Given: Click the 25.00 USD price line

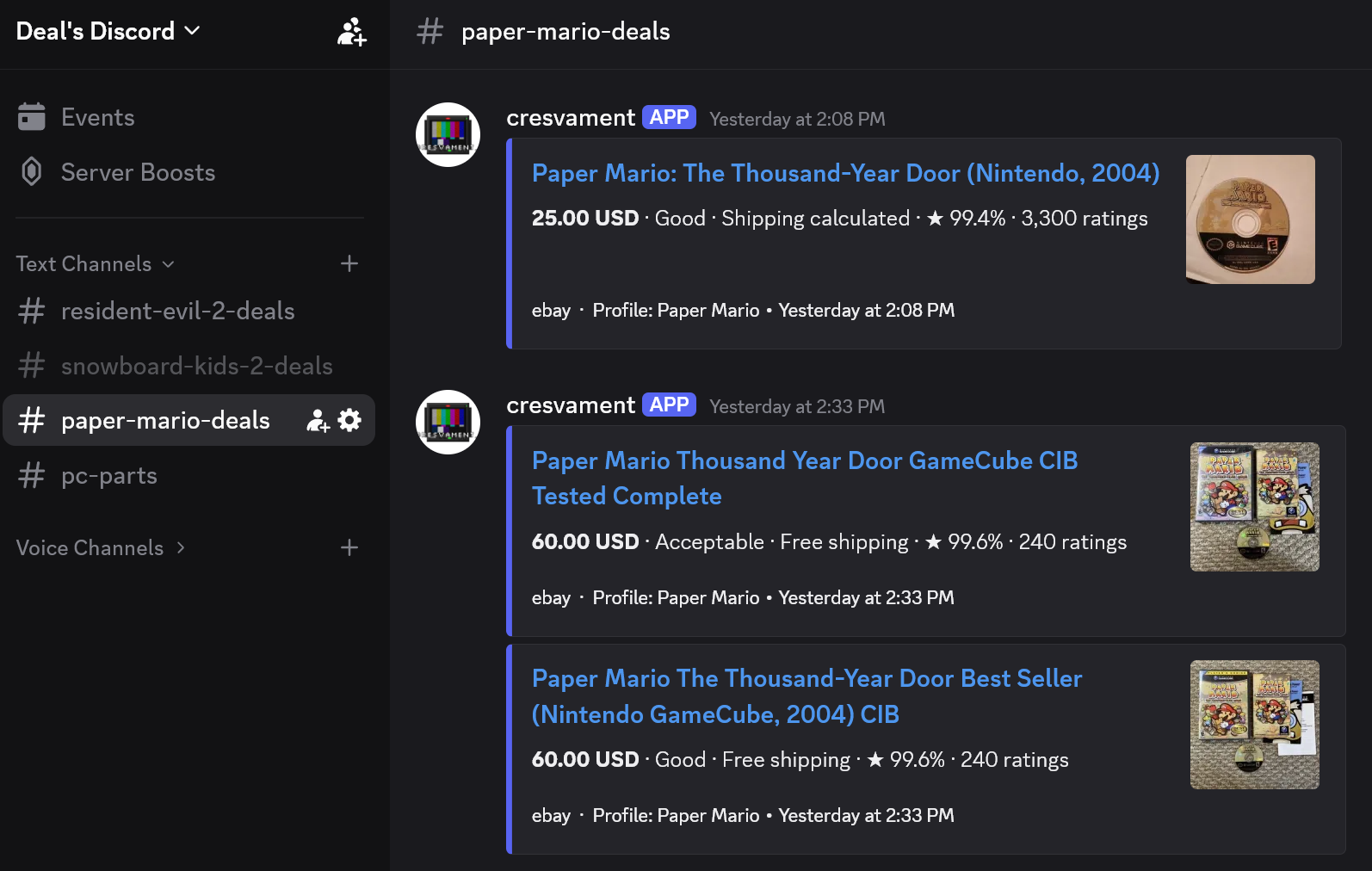Looking at the screenshot, I should pos(839,219).
